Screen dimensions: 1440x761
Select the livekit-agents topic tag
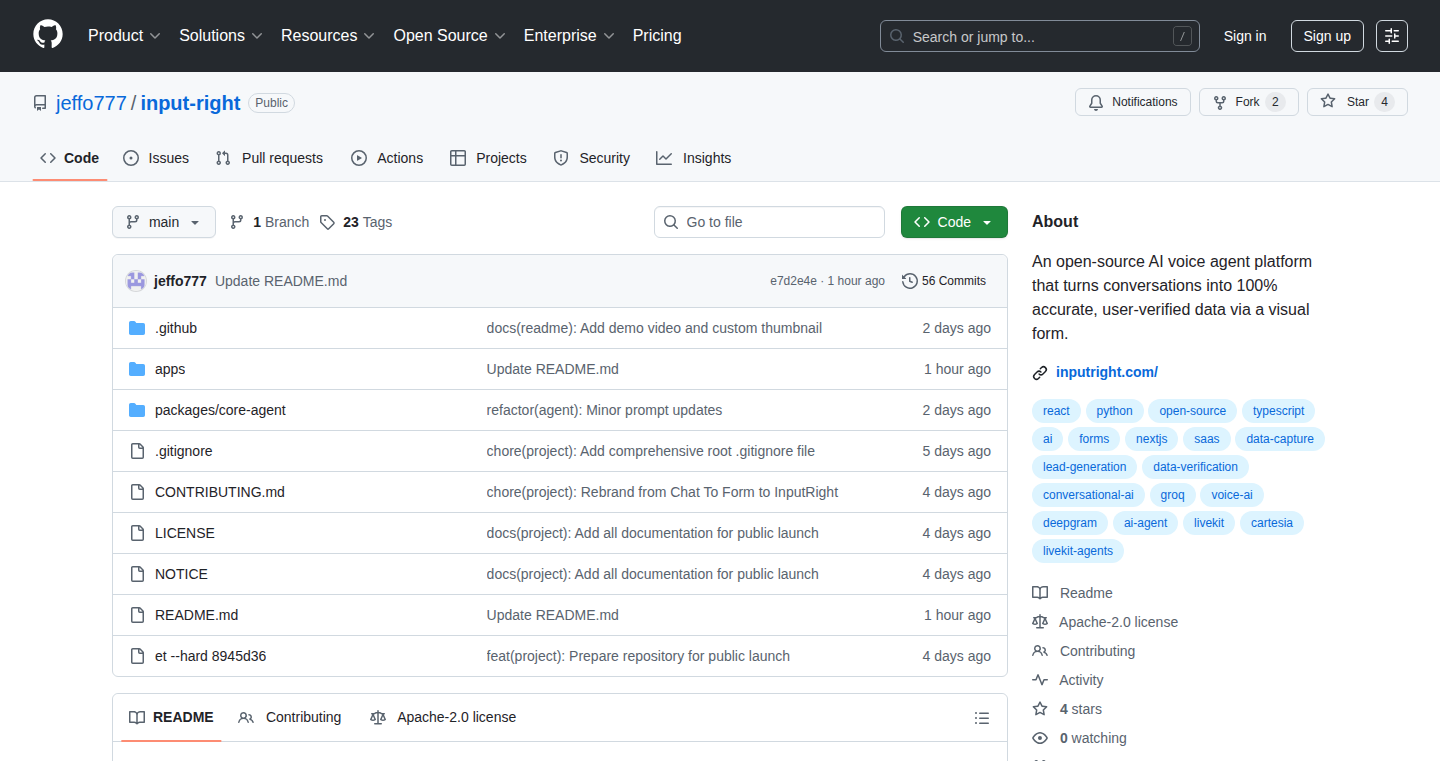tap(1078, 551)
